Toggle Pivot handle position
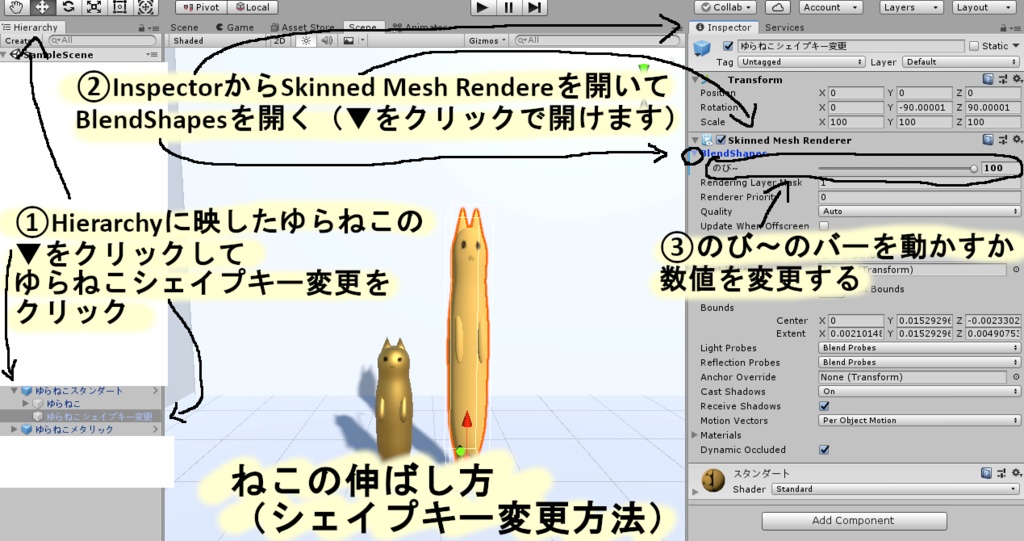 pos(202,7)
